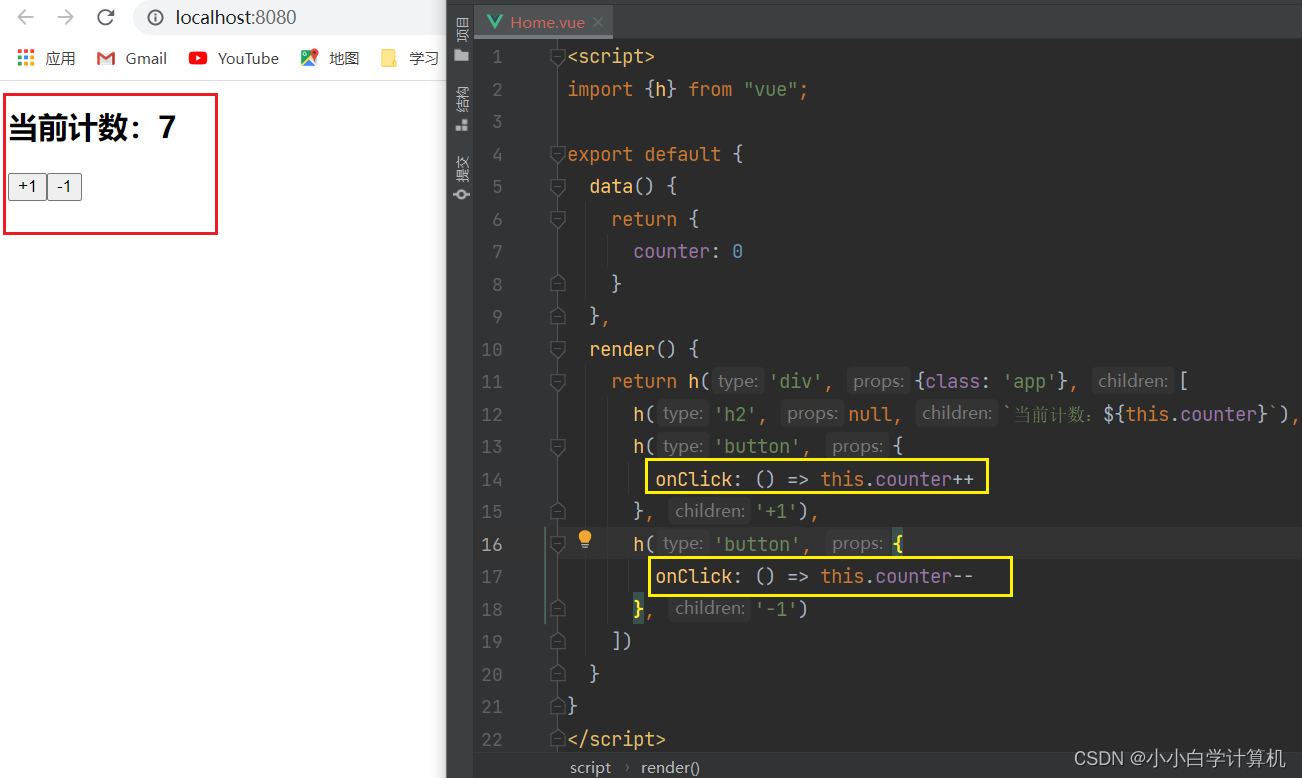This screenshot has height=778, width=1302.
Task: Collapse second button h( fold at line 16
Action: [558, 544]
